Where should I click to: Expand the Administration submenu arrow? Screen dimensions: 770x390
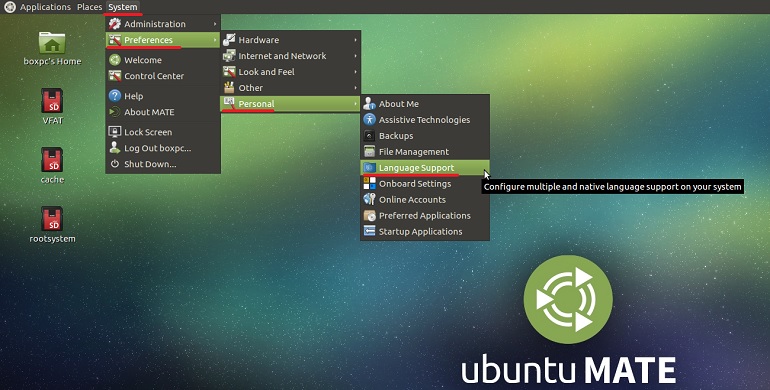point(215,24)
